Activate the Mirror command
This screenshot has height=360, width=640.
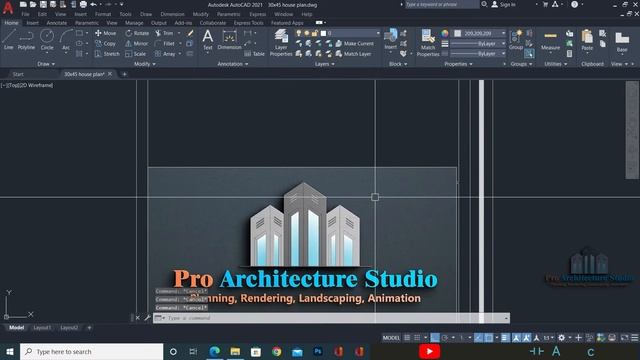tap(137, 43)
